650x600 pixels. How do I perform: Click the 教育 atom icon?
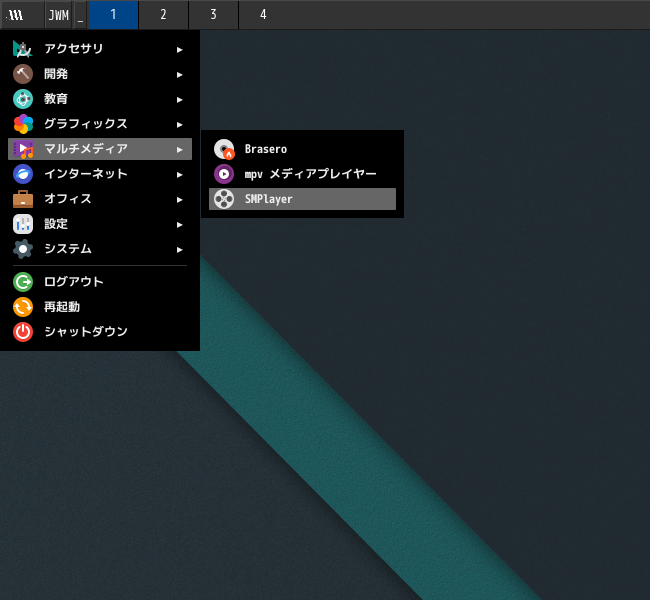tap(23, 99)
